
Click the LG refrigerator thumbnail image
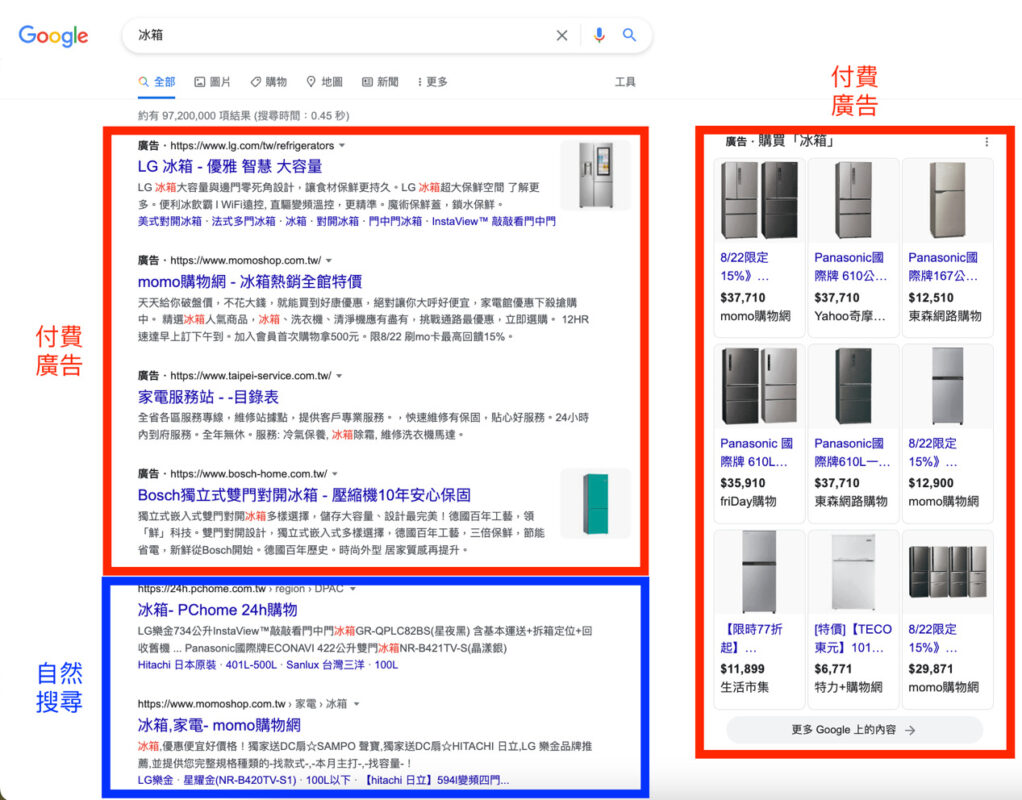point(596,175)
